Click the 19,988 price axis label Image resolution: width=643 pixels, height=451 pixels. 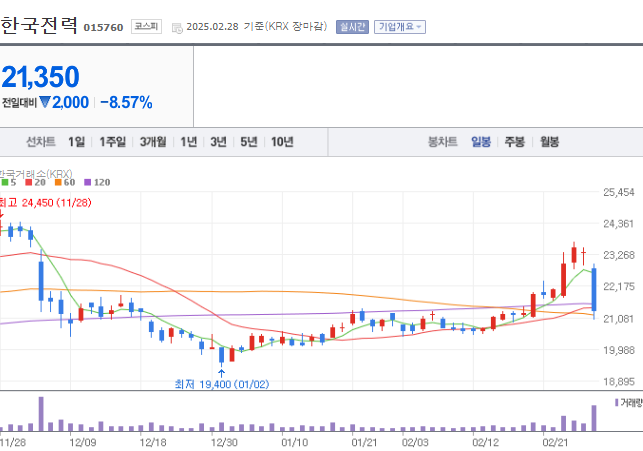[618, 350]
